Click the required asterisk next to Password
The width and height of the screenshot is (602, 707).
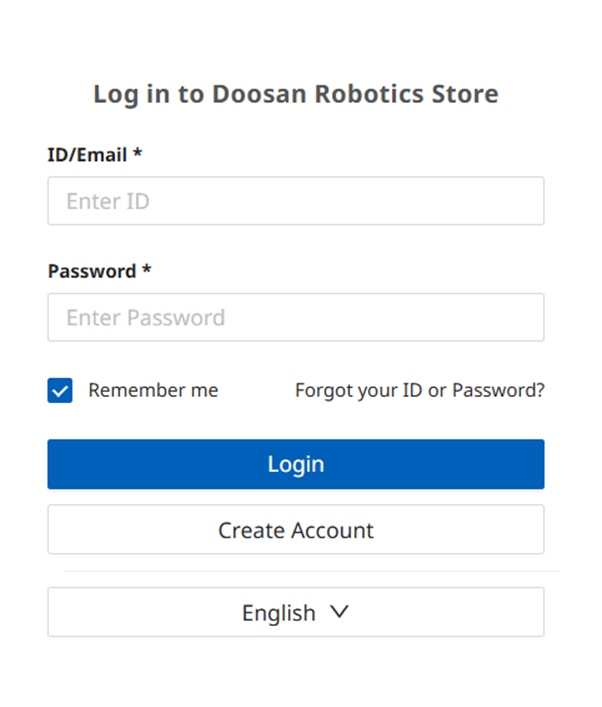pos(146,271)
